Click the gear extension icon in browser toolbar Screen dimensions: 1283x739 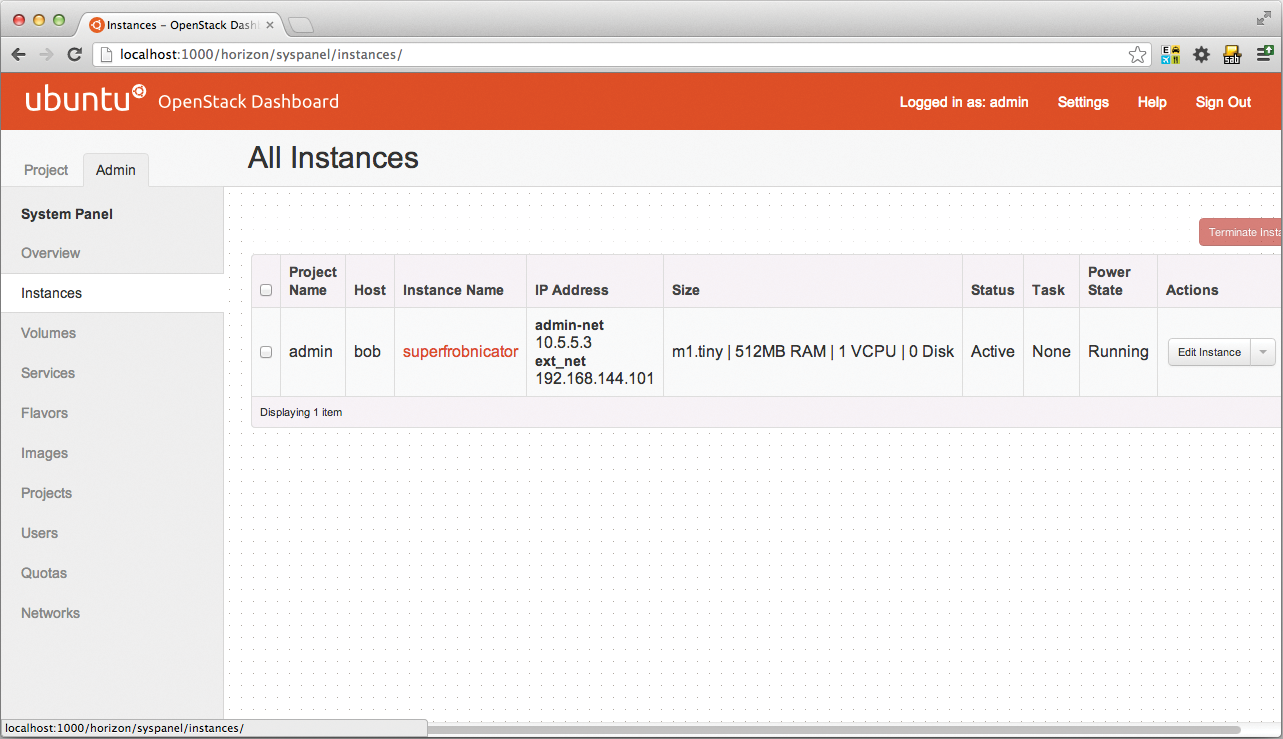coord(1201,55)
